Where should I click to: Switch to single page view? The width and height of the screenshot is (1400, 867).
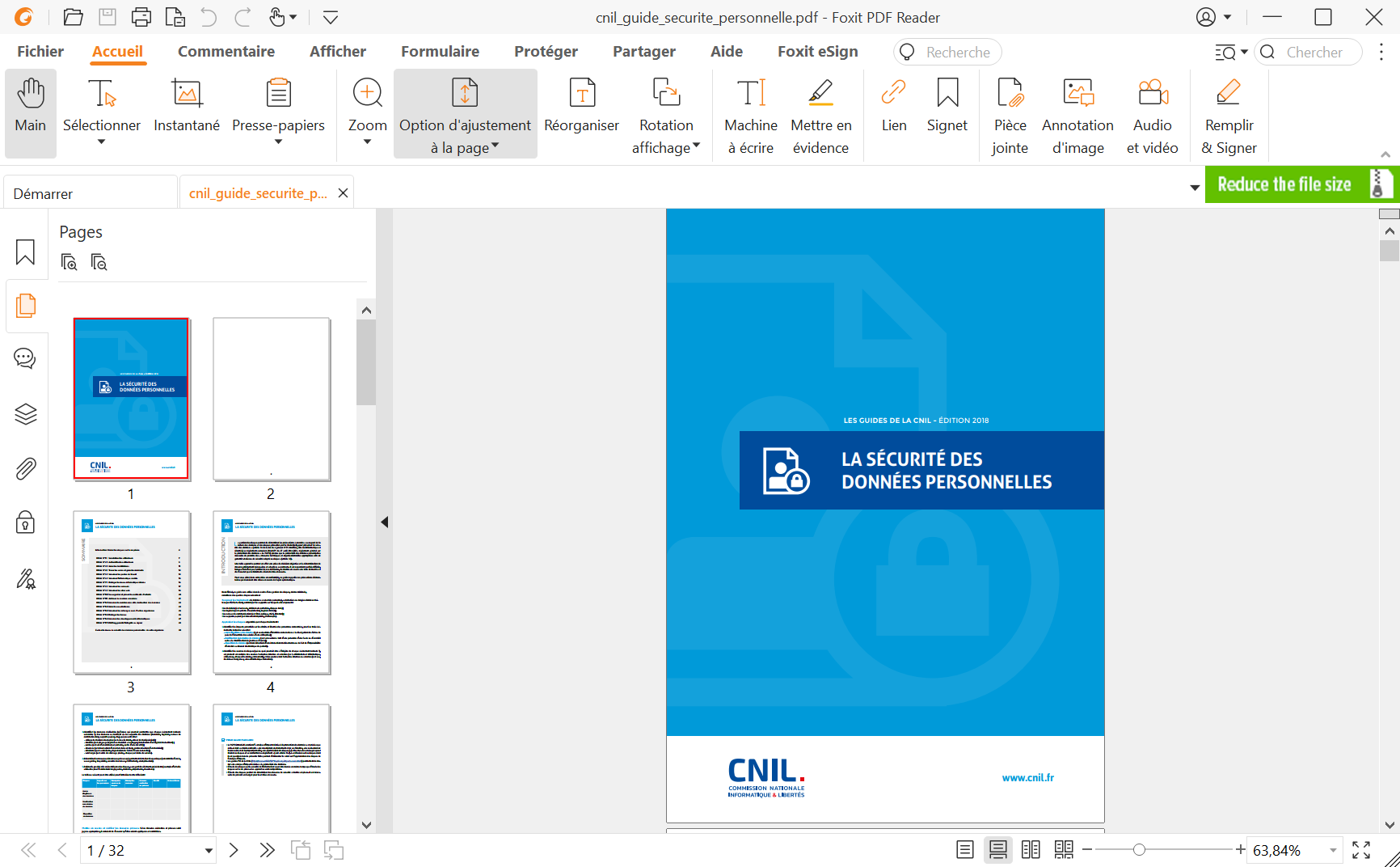[x=965, y=850]
